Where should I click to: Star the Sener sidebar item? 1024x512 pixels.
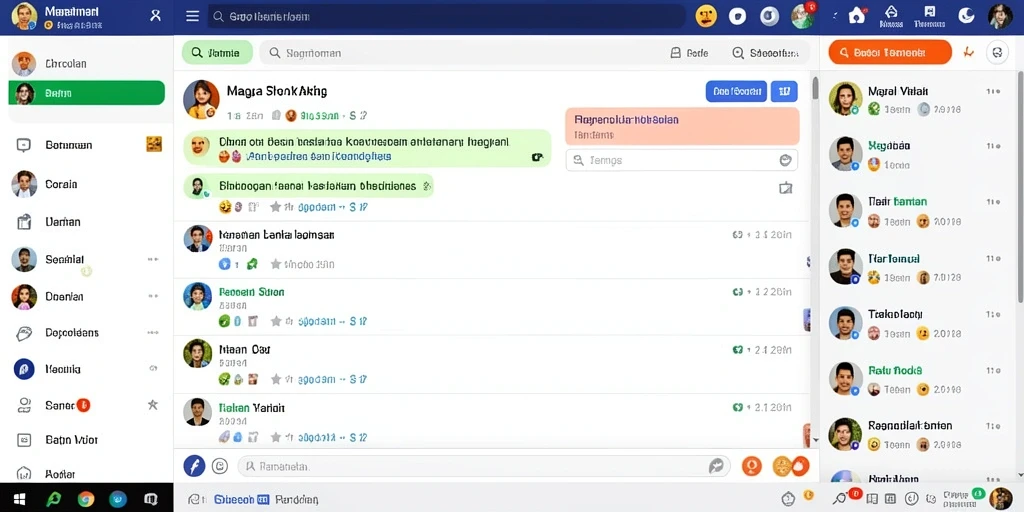point(153,405)
